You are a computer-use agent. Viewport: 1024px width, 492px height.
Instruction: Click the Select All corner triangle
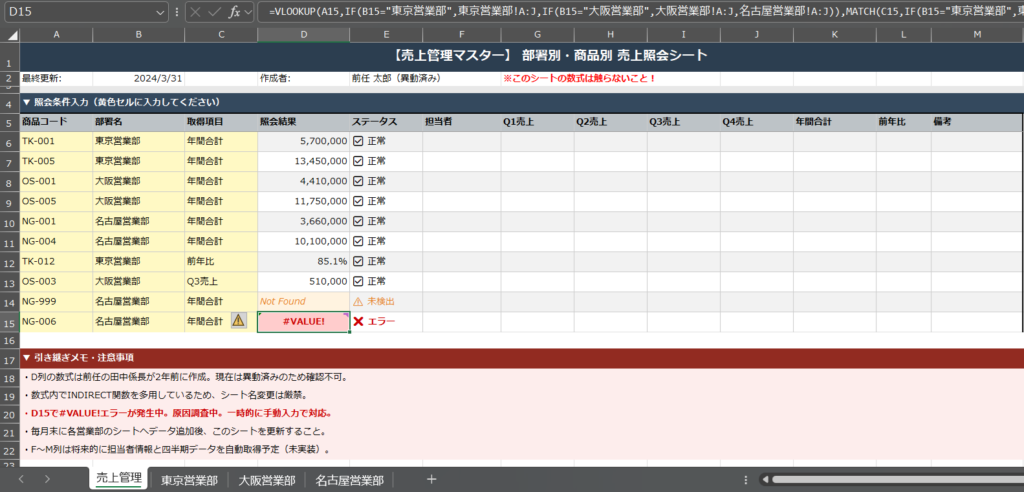(9, 35)
